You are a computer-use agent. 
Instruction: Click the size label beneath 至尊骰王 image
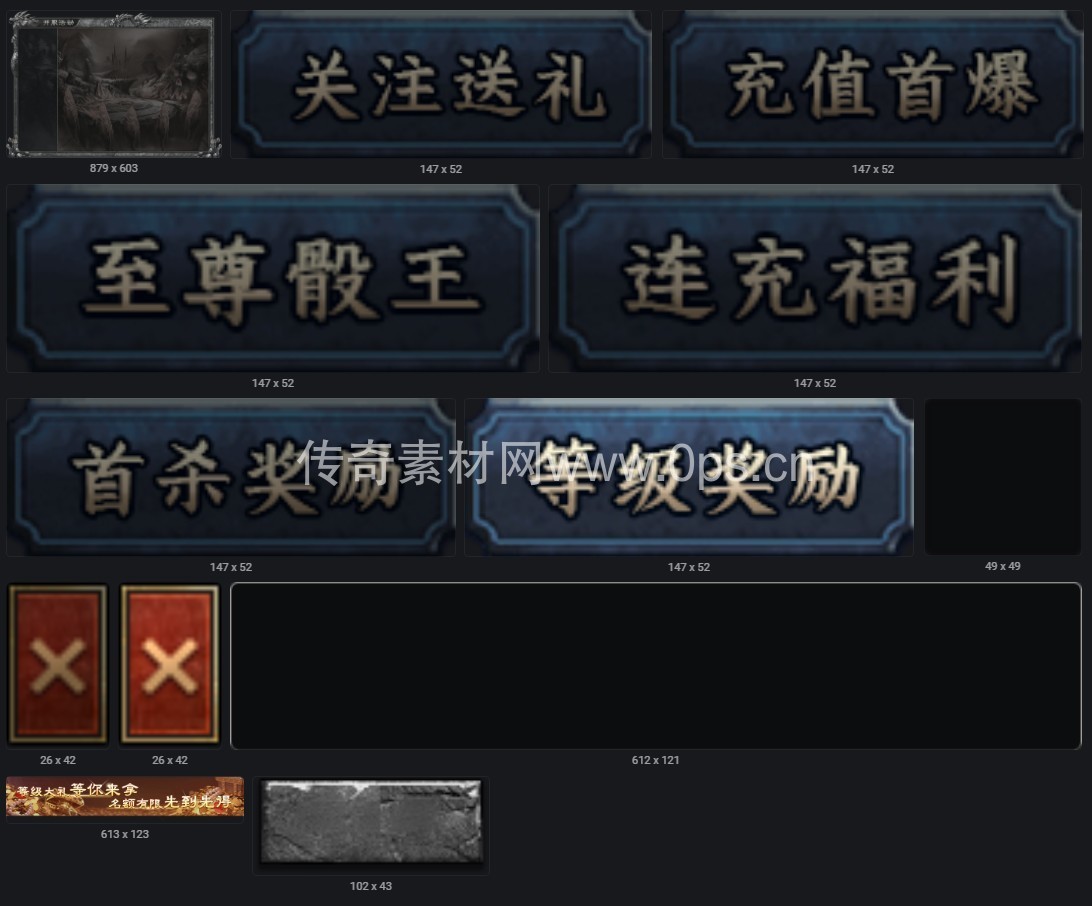coord(273,384)
